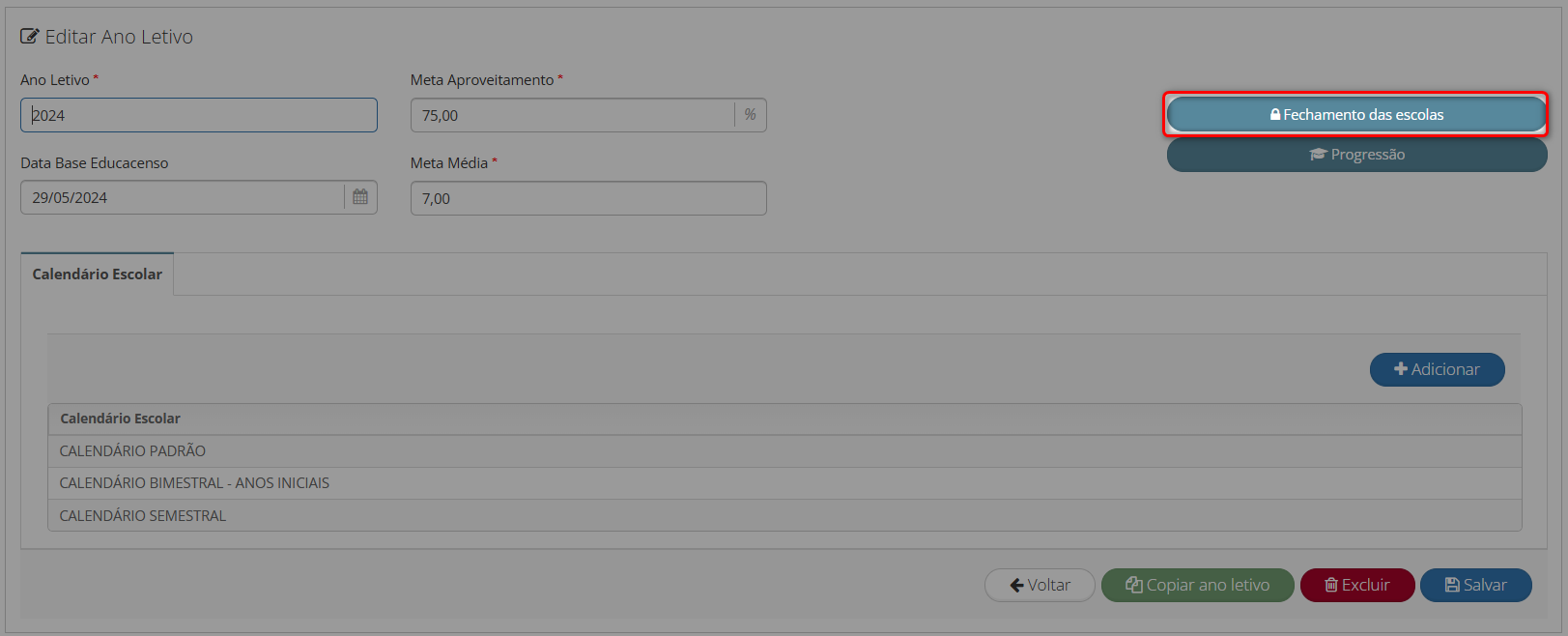This screenshot has height=636, width=1568.
Task: Click the Data Base Educacenso date field
Action: (x=182, y=198)
